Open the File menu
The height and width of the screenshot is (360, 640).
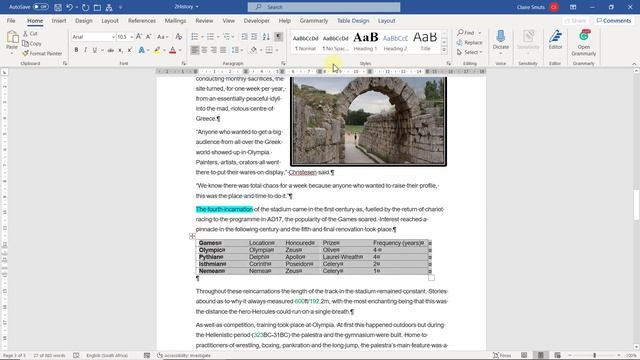point(11,20)
